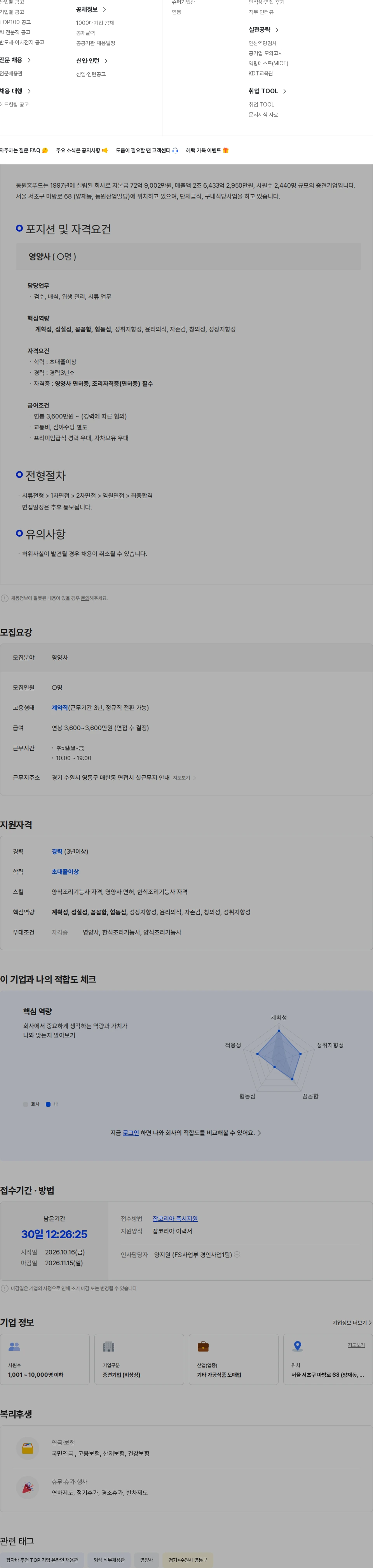This screenshot has height=1568, width=373.
Task: Select the 영양사 related tag
Action: pyautogui.click(x=146, y=1560)
